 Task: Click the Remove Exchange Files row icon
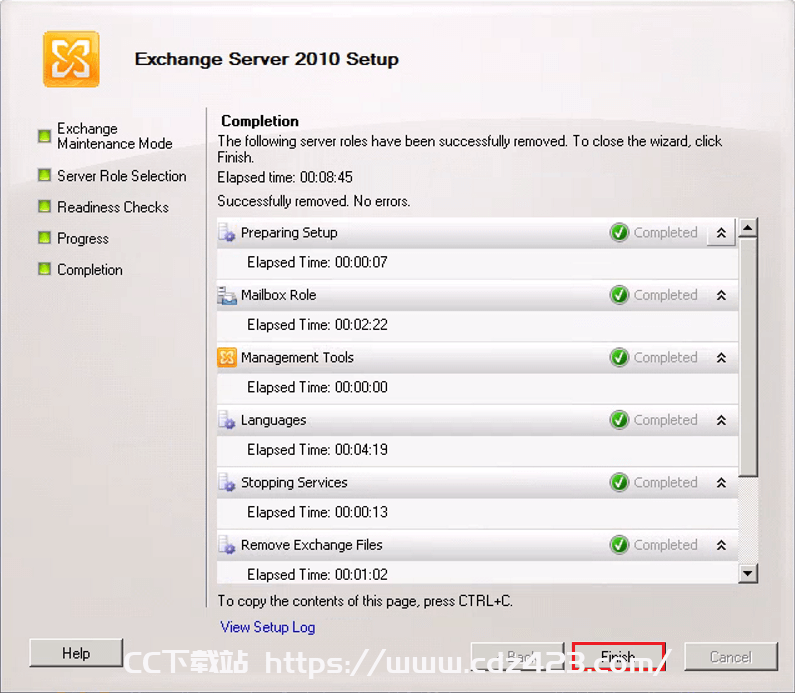coord(227,545)
